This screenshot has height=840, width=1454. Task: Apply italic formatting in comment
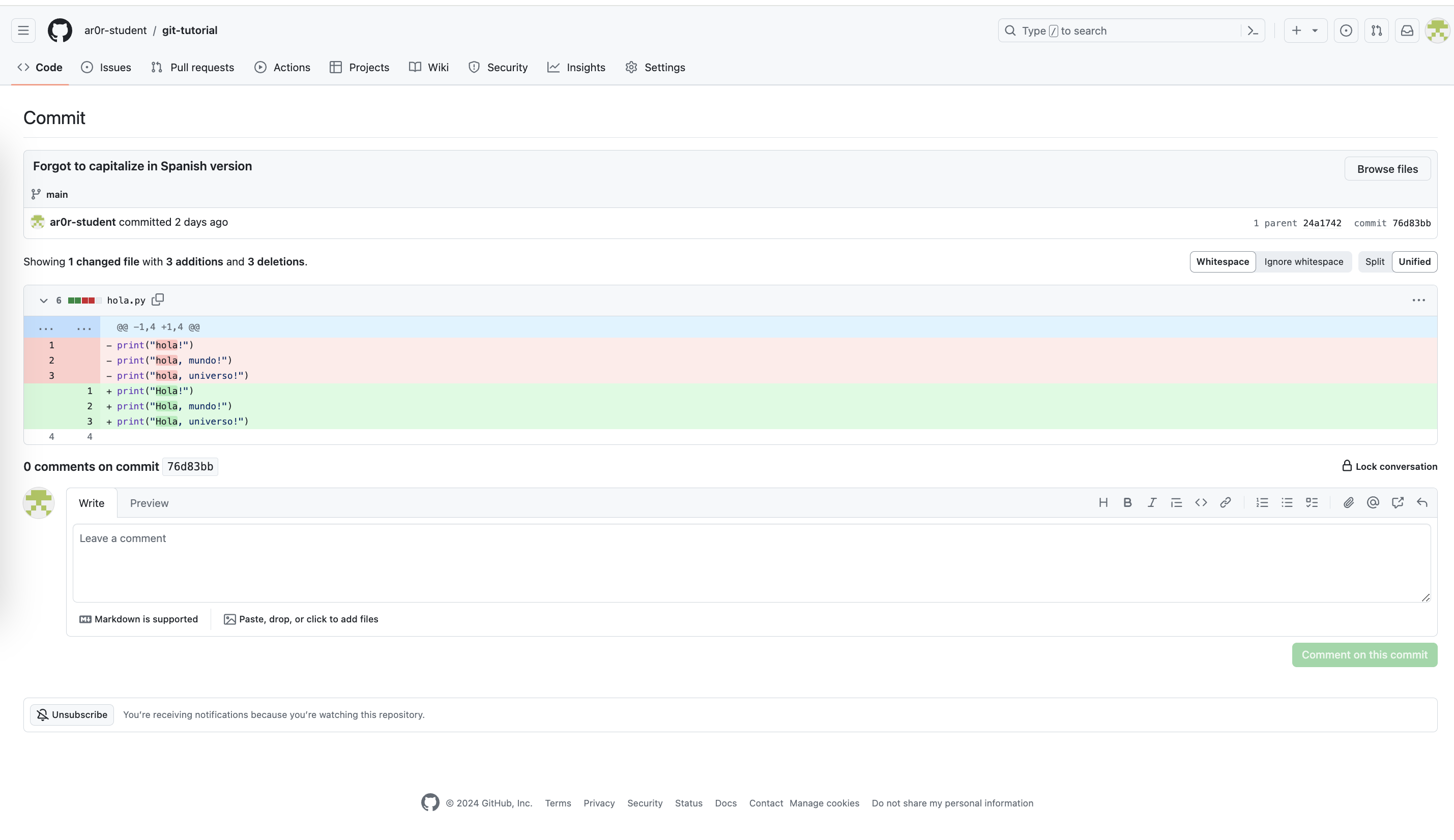[x=1152, y=503]
